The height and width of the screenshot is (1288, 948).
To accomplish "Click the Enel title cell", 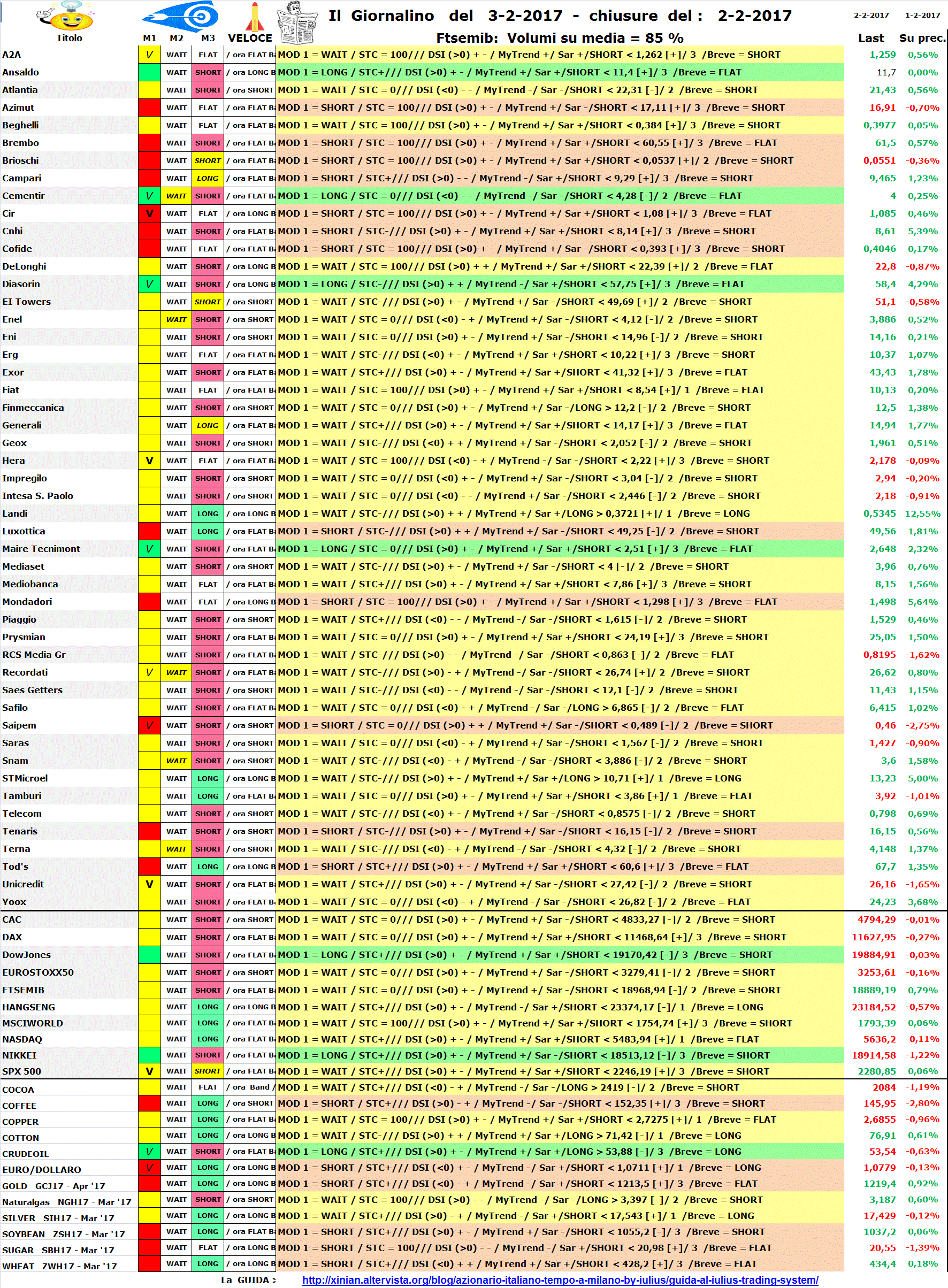I will coord(69,319).
